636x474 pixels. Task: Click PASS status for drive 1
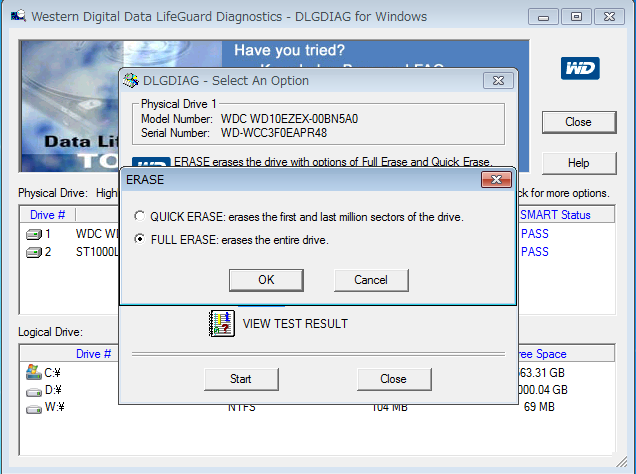[x=535, y=234]
